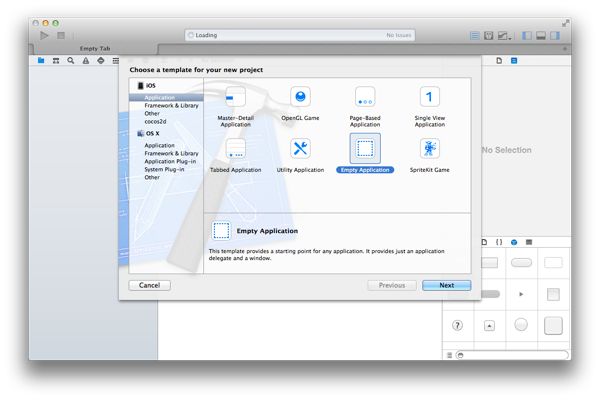Click the object library filter field

512,355
